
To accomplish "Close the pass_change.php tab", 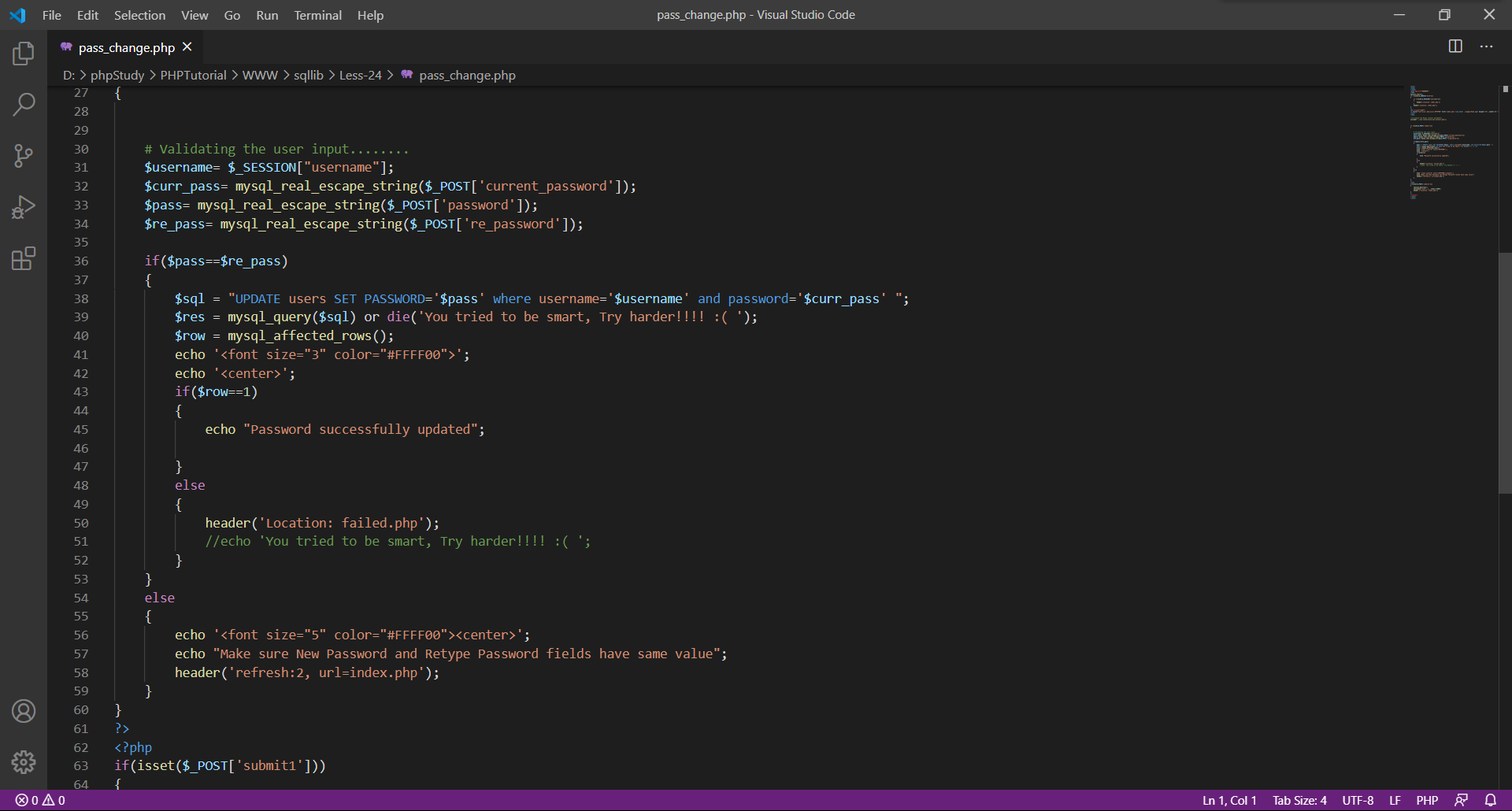I will [187, 47].
